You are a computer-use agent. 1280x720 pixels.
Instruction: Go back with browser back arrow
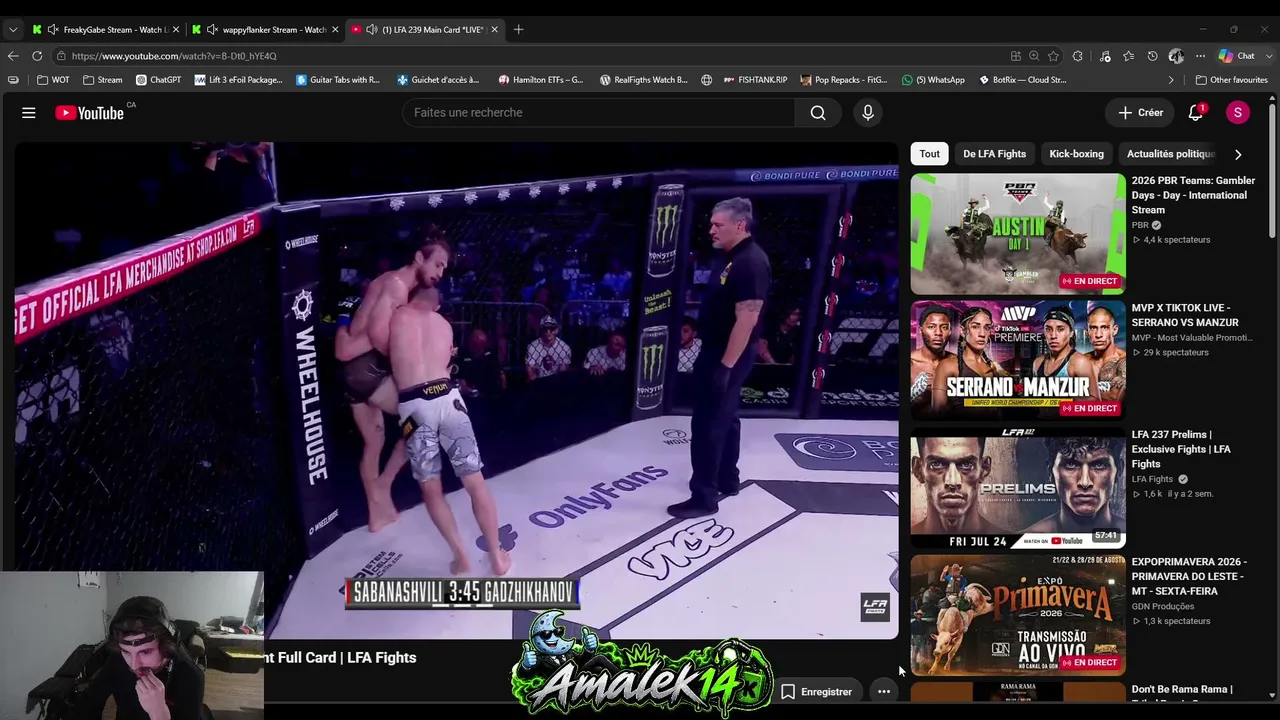point(13,56)
